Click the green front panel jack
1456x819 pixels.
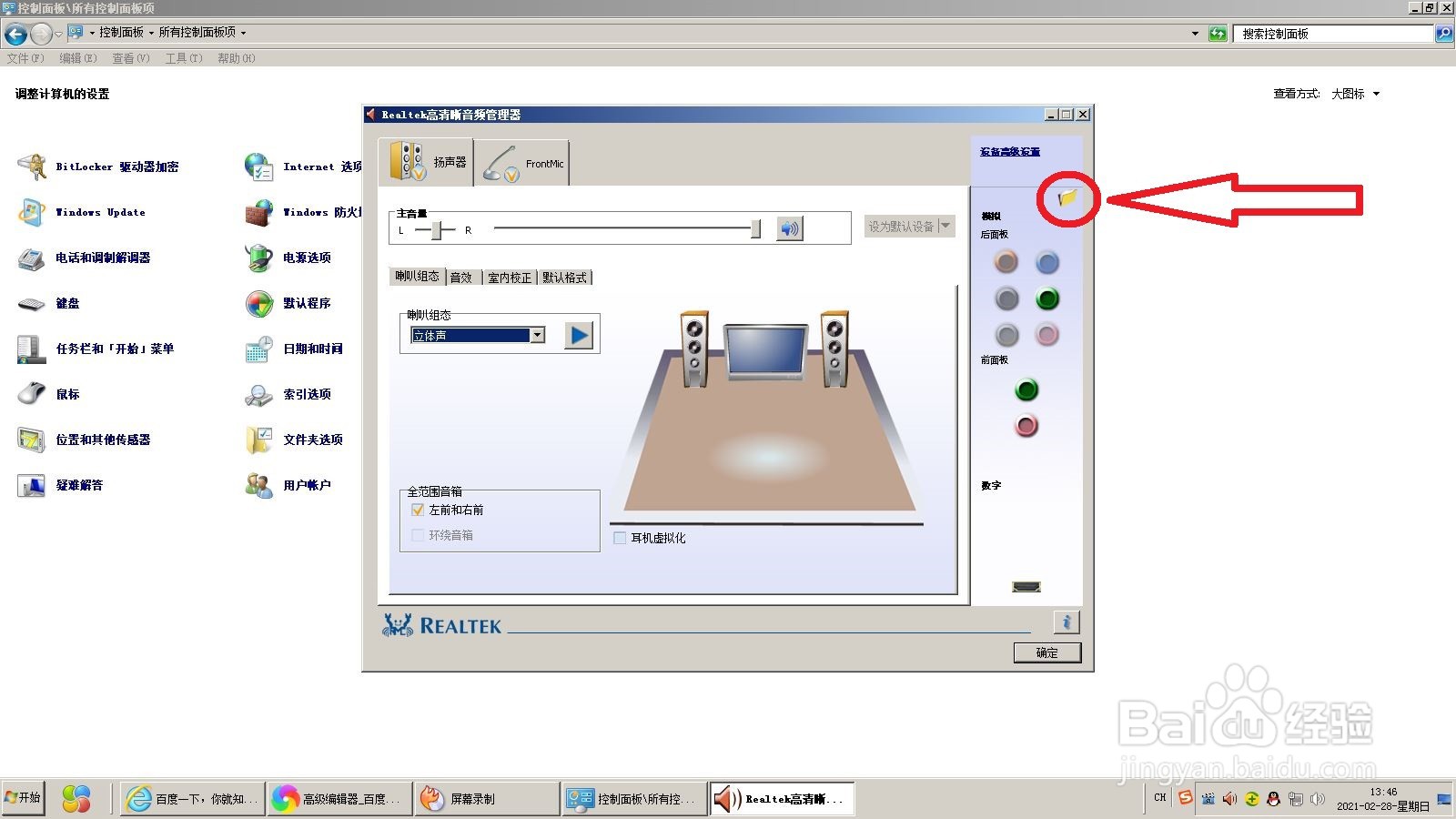[1026, 390]
